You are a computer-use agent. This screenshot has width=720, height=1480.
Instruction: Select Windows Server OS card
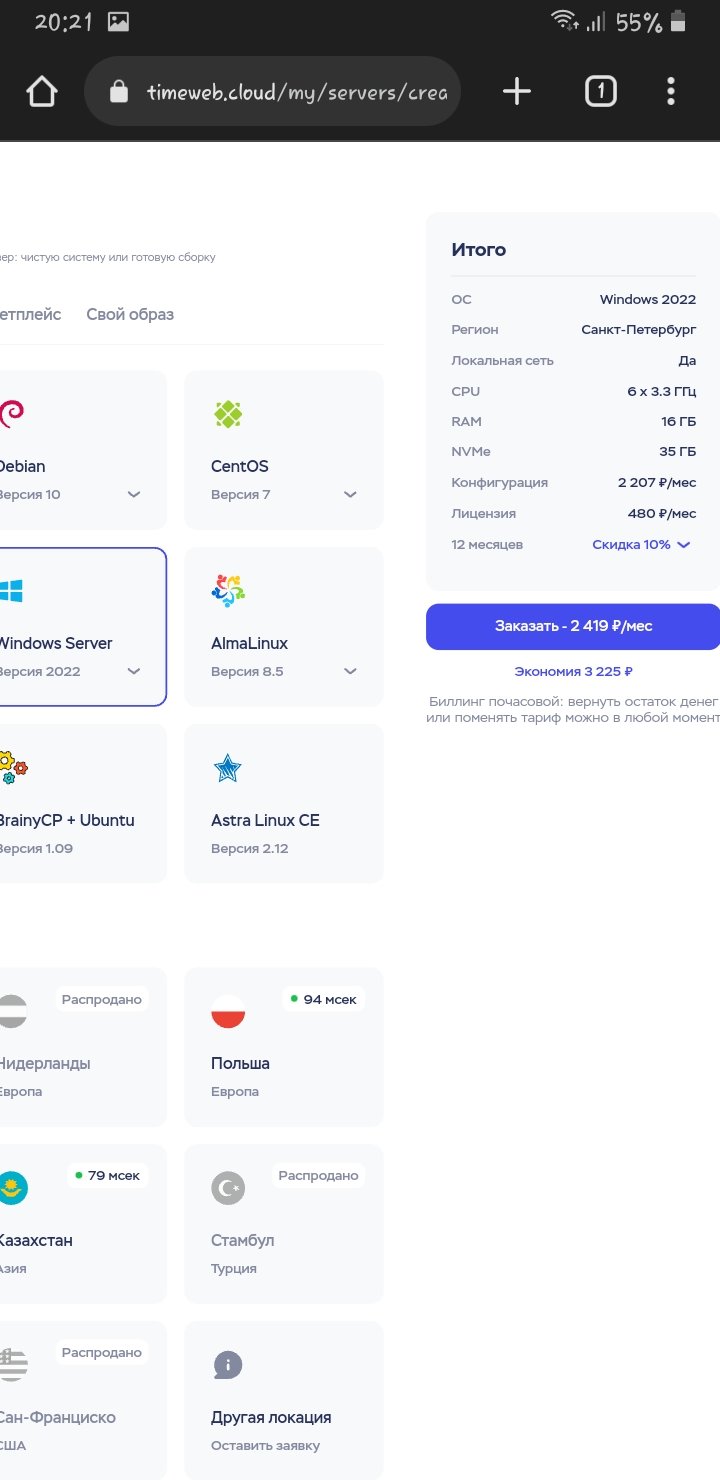click(82, 627)
